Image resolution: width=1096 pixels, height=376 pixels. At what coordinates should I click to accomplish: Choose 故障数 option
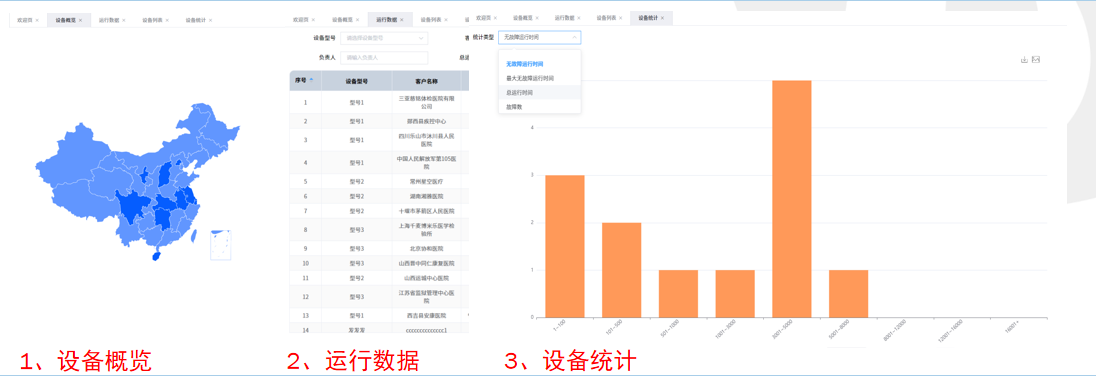[x=540, y=107]
